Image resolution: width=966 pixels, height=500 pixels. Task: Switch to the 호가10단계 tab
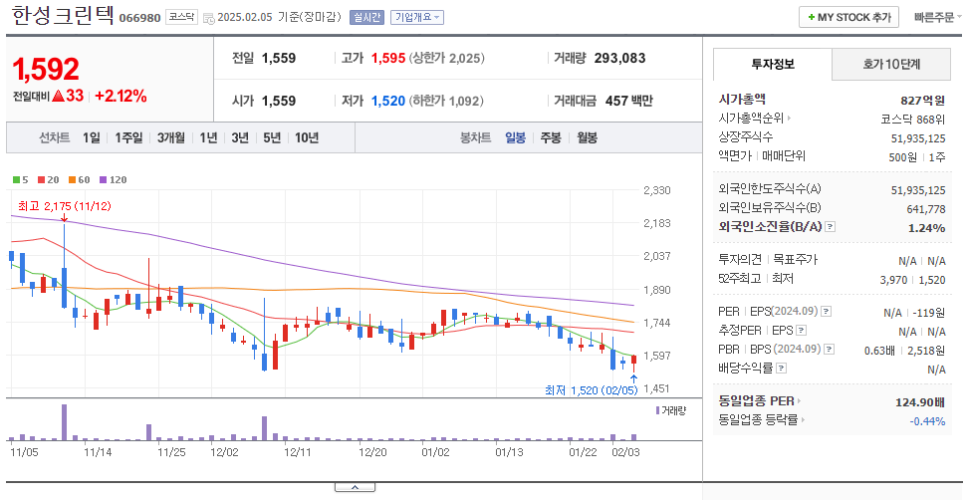891,64
